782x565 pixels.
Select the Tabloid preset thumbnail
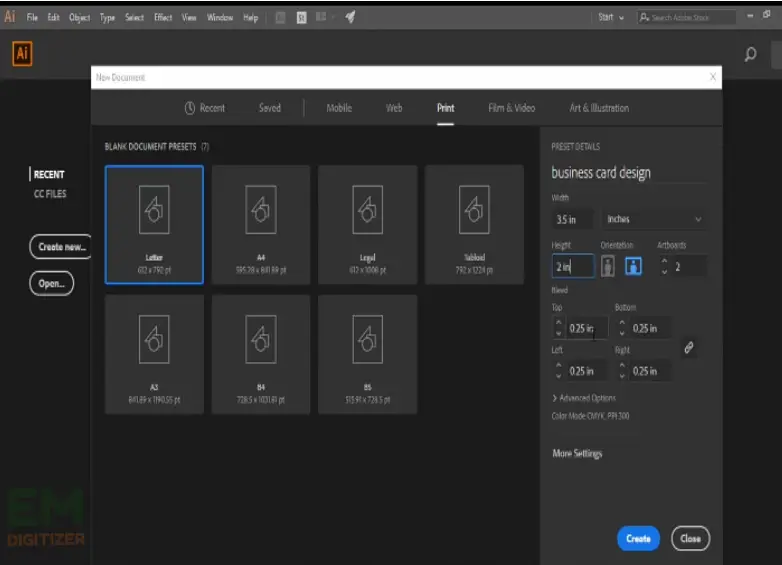point(474,224)
